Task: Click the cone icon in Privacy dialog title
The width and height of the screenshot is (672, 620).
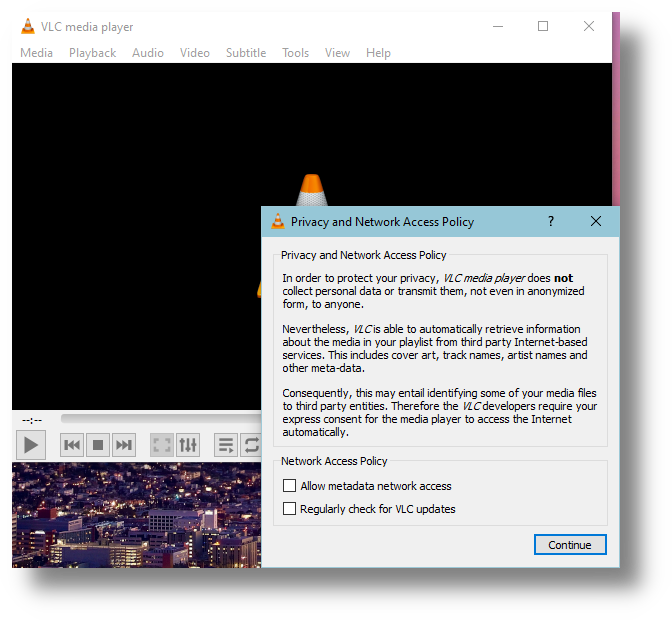Action: click(x=278, y=221)
